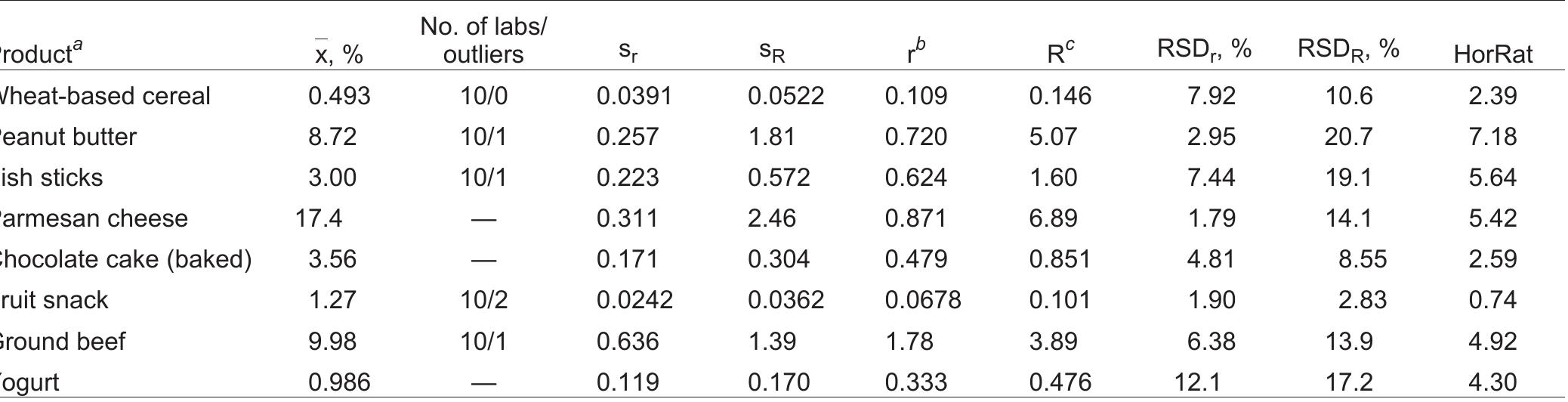This screenshot has height=402, width=1568.
Task: Click the Peanut butter product name
Action: pos(68,137)
